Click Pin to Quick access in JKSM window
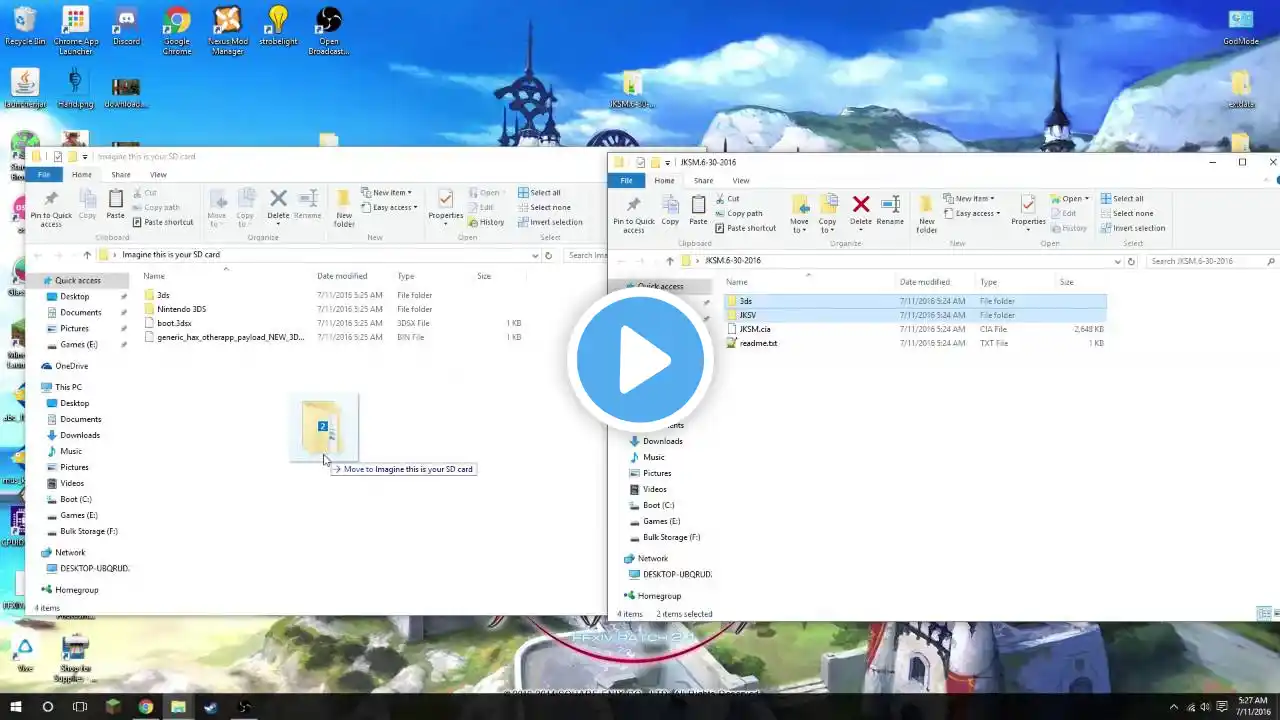Image resolution: width=1280 pixels, height=720 pixels. (634, 215)
